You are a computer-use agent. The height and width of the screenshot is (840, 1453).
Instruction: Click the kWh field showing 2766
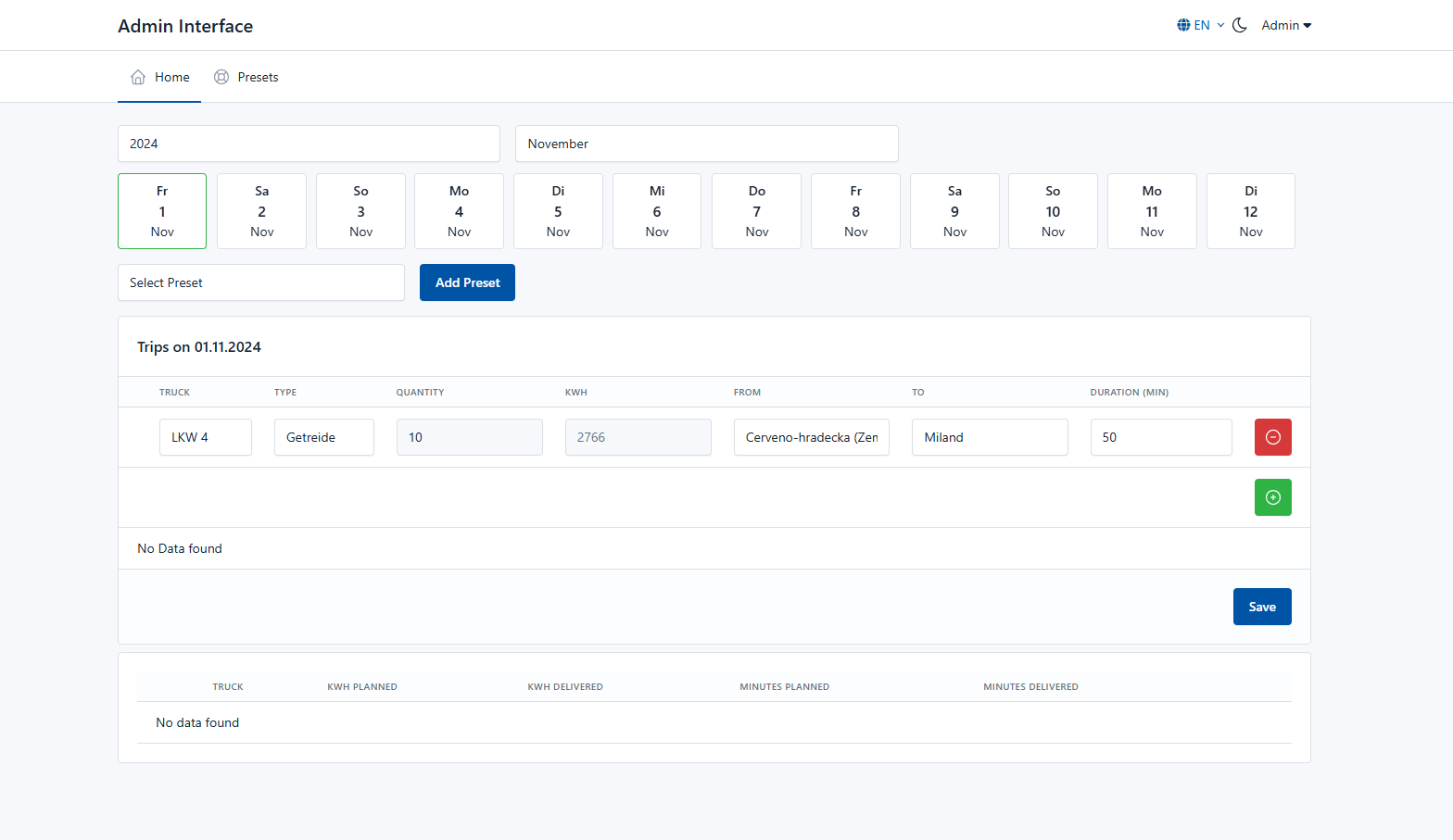coord(638,437)
